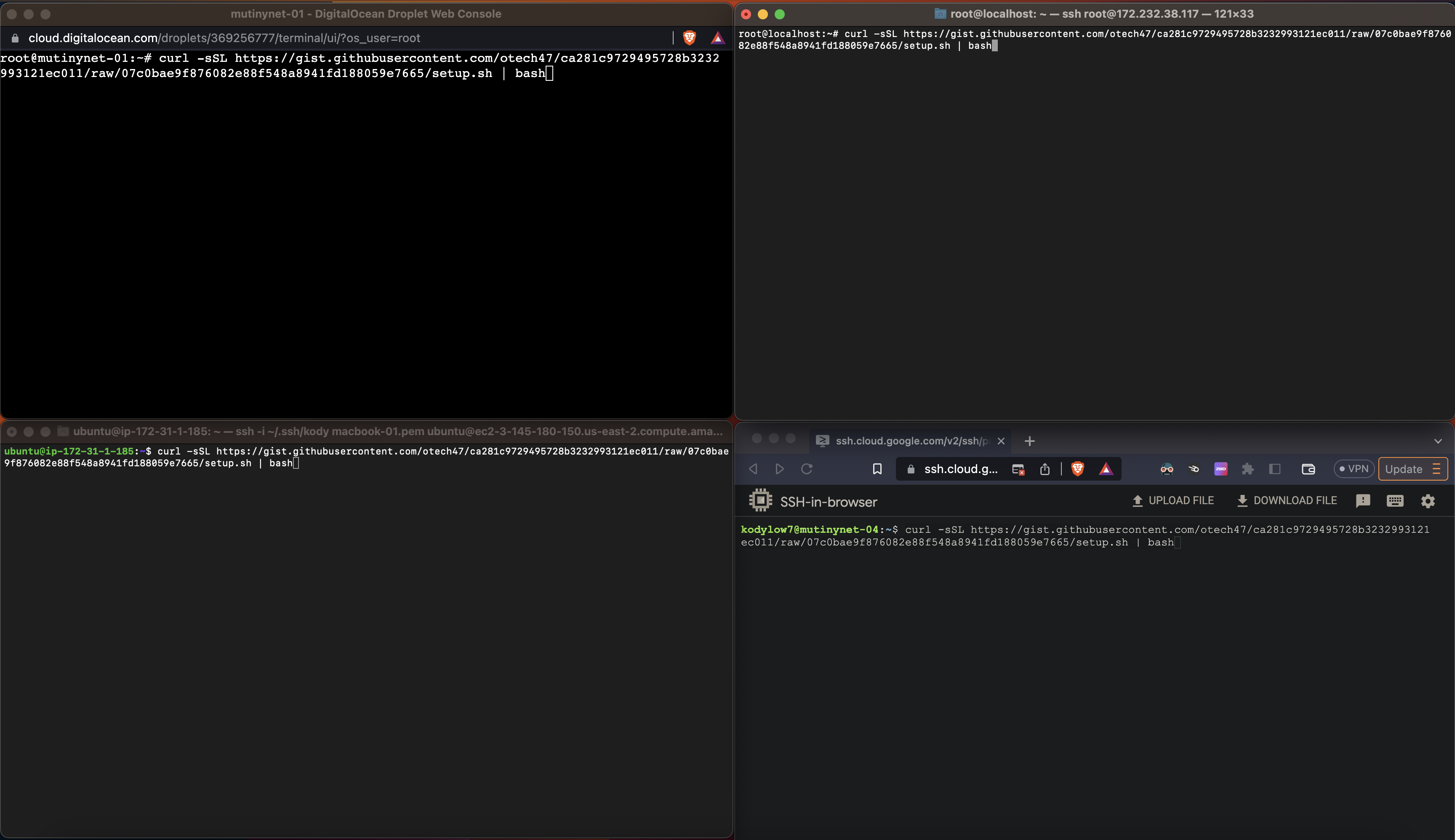This screenshot has height=840, width=1455.
Task: Click the goggles-face extension icon
Action: [1167, 469]
